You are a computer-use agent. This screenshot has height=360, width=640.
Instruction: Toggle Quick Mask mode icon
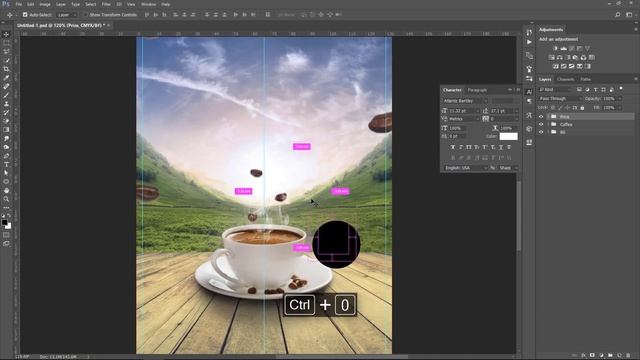point(6,235)
